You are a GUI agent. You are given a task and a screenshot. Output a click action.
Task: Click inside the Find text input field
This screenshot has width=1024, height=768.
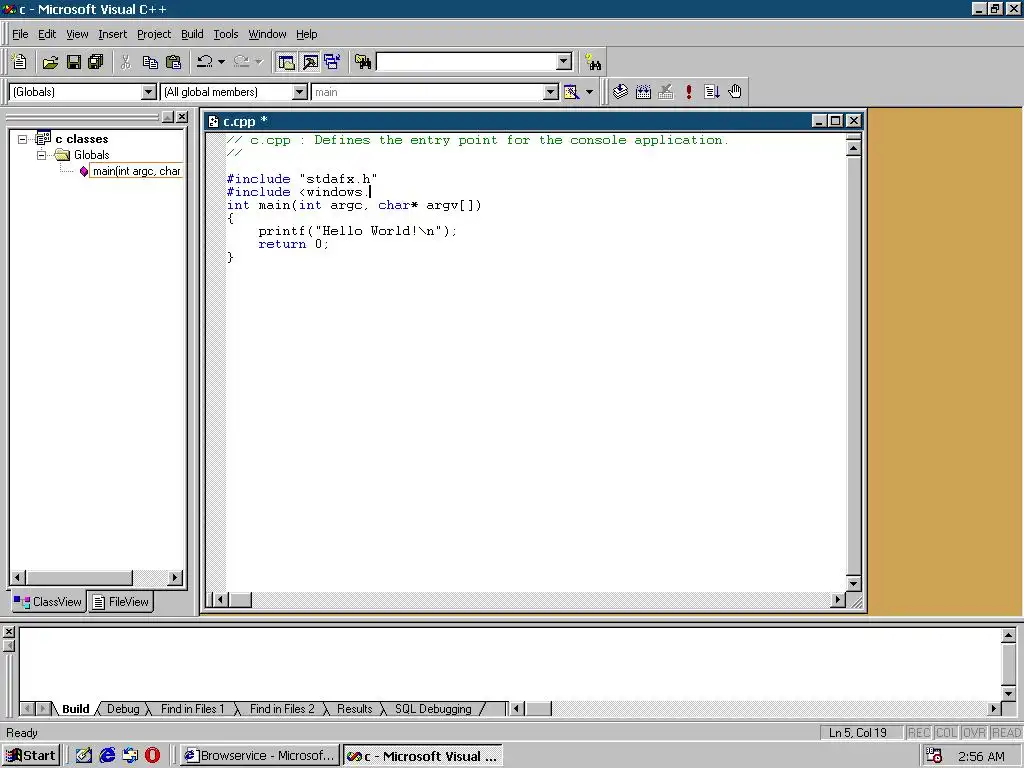pyautogui.click(x=467, y=62)
